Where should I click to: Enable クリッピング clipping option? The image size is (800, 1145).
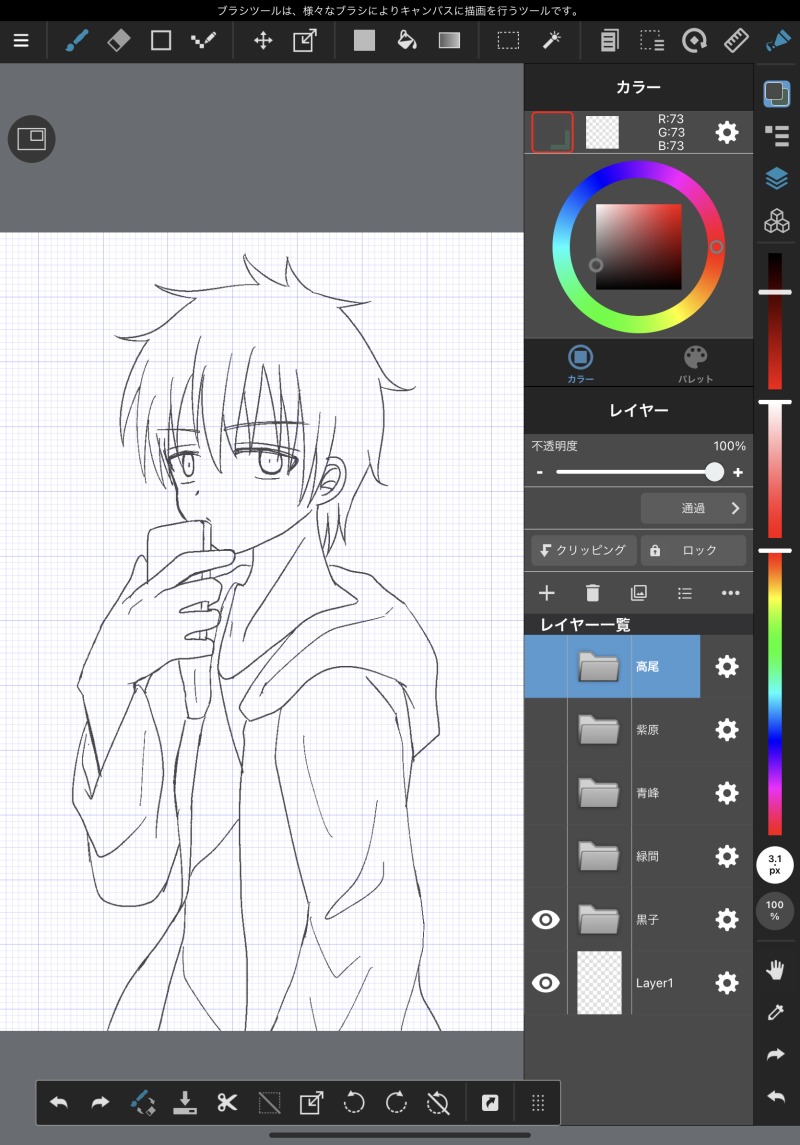click(x=583, y=550)
